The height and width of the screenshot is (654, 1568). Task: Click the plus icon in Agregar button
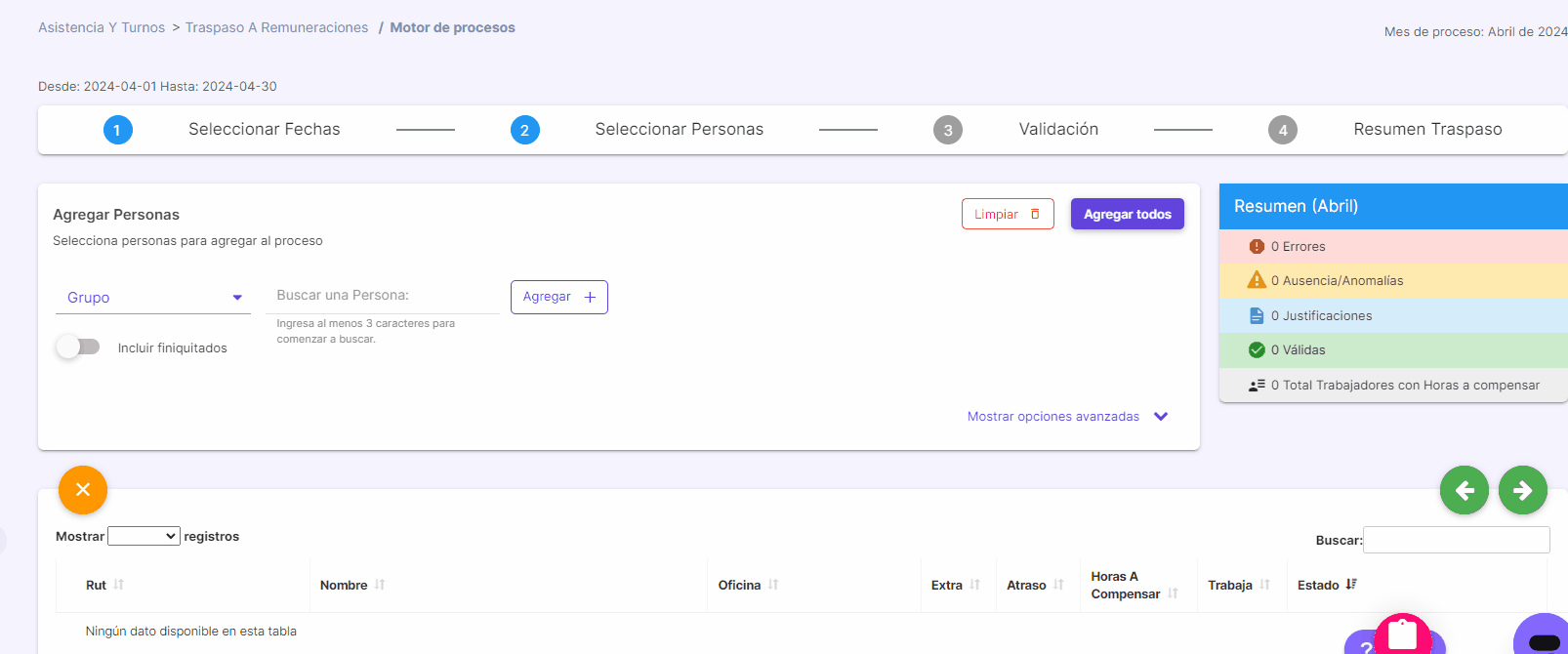point(590,297)
